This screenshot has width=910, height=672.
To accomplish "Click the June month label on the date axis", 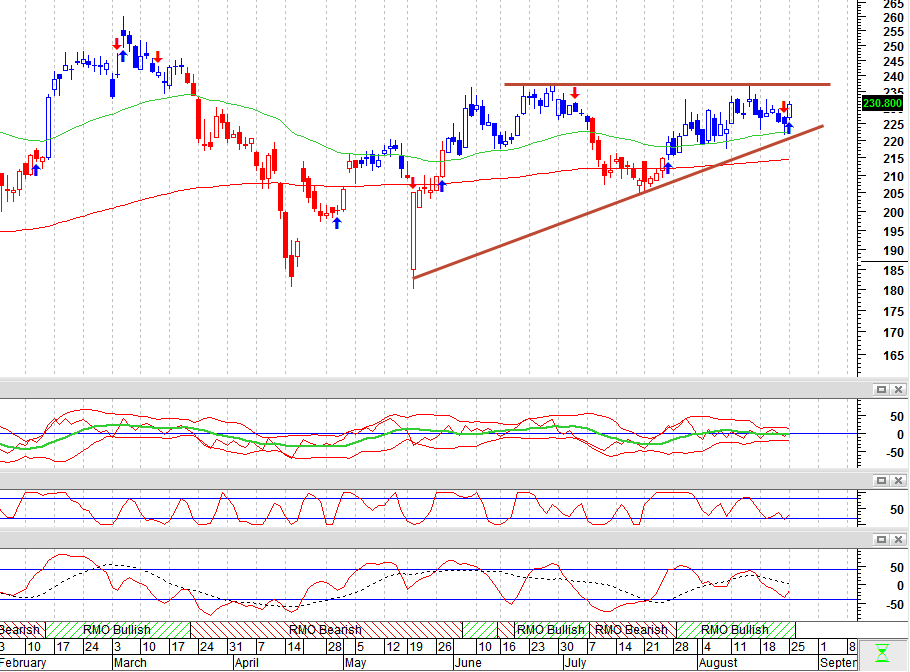I will point(468,663).
